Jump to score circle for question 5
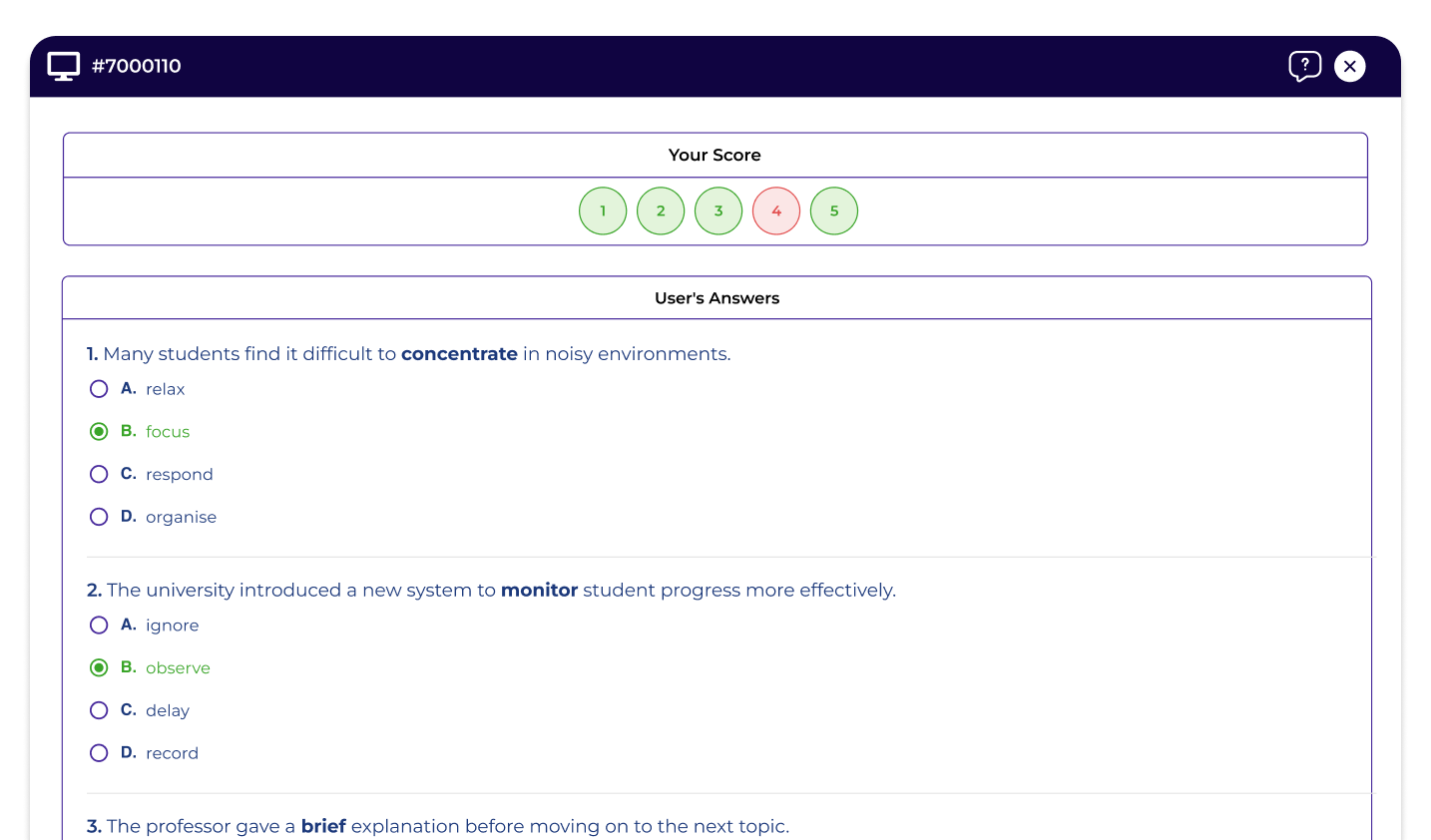Viewport: 1431px width, 840px height. click(834, 210)
